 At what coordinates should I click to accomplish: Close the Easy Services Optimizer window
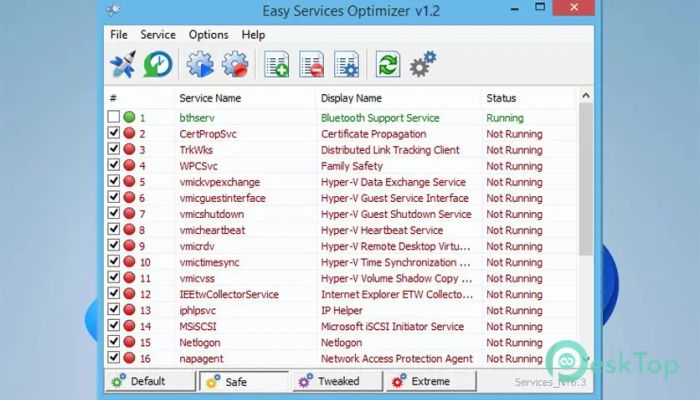pyautogui.click(x=574, y=7)
